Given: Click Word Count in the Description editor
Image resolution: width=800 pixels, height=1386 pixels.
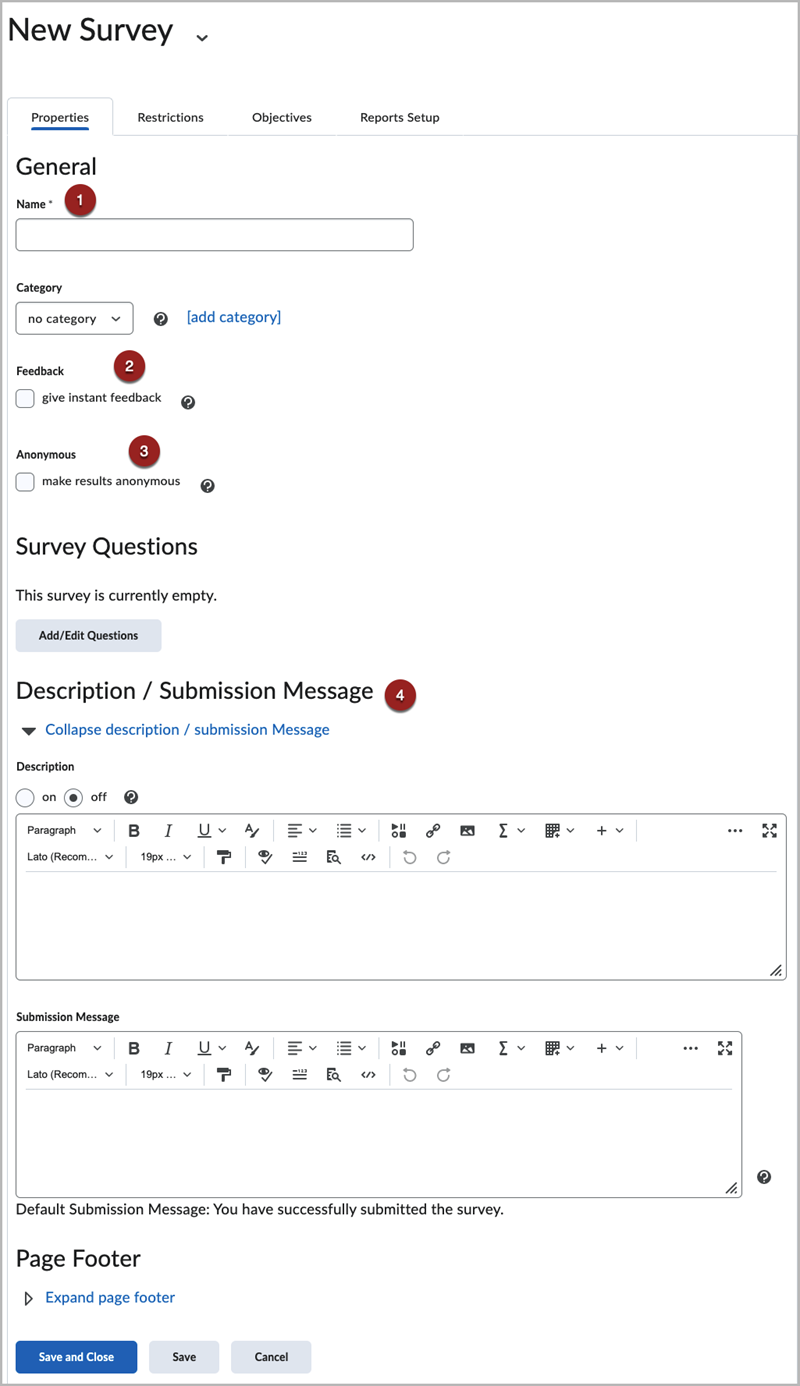Looking at the screenshot, I should [x=299, y=857].
